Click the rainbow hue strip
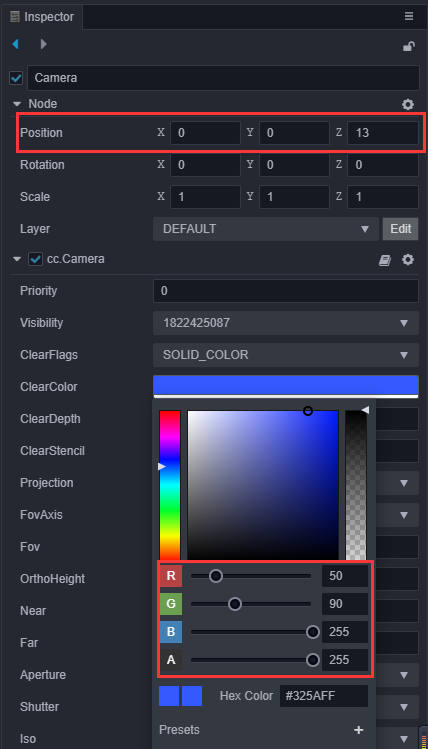 tap(170, 484)
